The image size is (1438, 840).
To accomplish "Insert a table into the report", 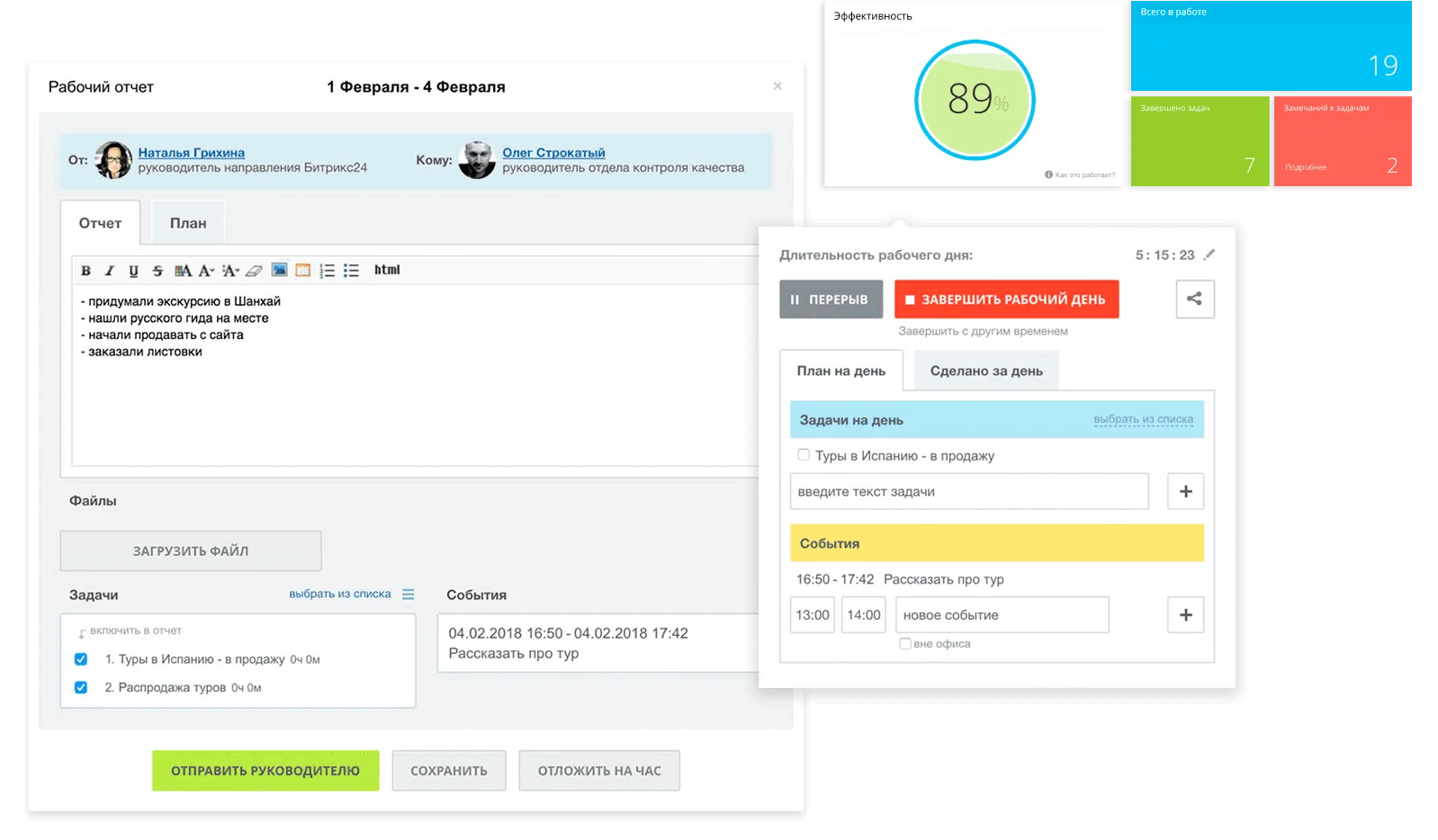I will (x=302, y=270).
